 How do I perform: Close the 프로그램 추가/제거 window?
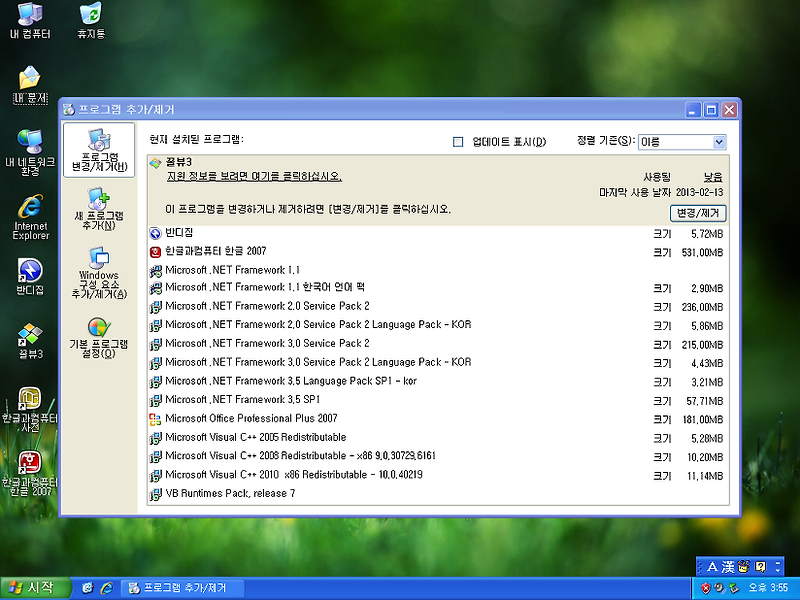(x=730, y=110)
